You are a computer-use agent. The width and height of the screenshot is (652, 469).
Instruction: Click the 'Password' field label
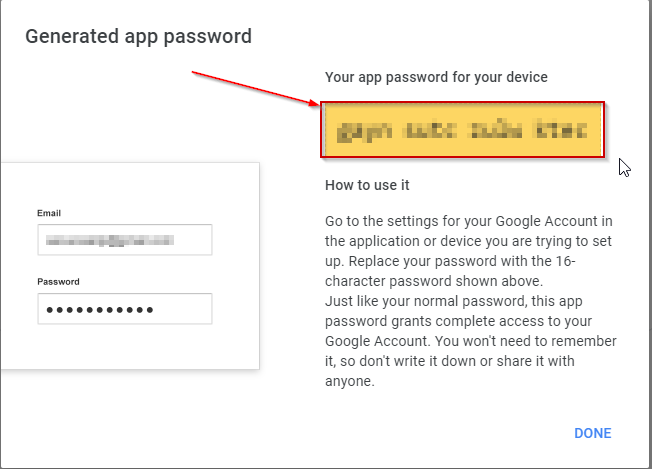[x=58, y=282]
